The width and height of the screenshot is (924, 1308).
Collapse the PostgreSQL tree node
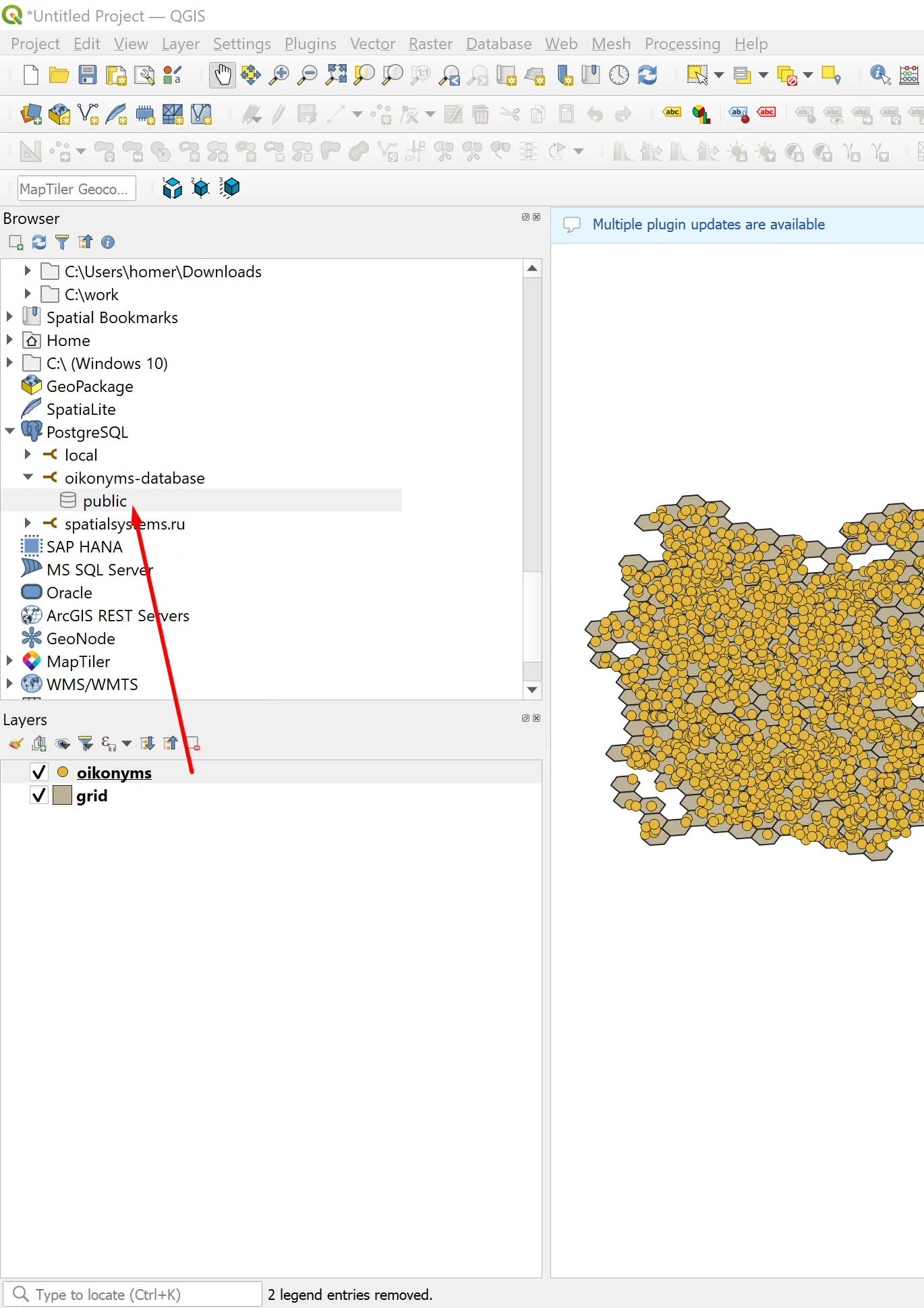pos(10,431)
